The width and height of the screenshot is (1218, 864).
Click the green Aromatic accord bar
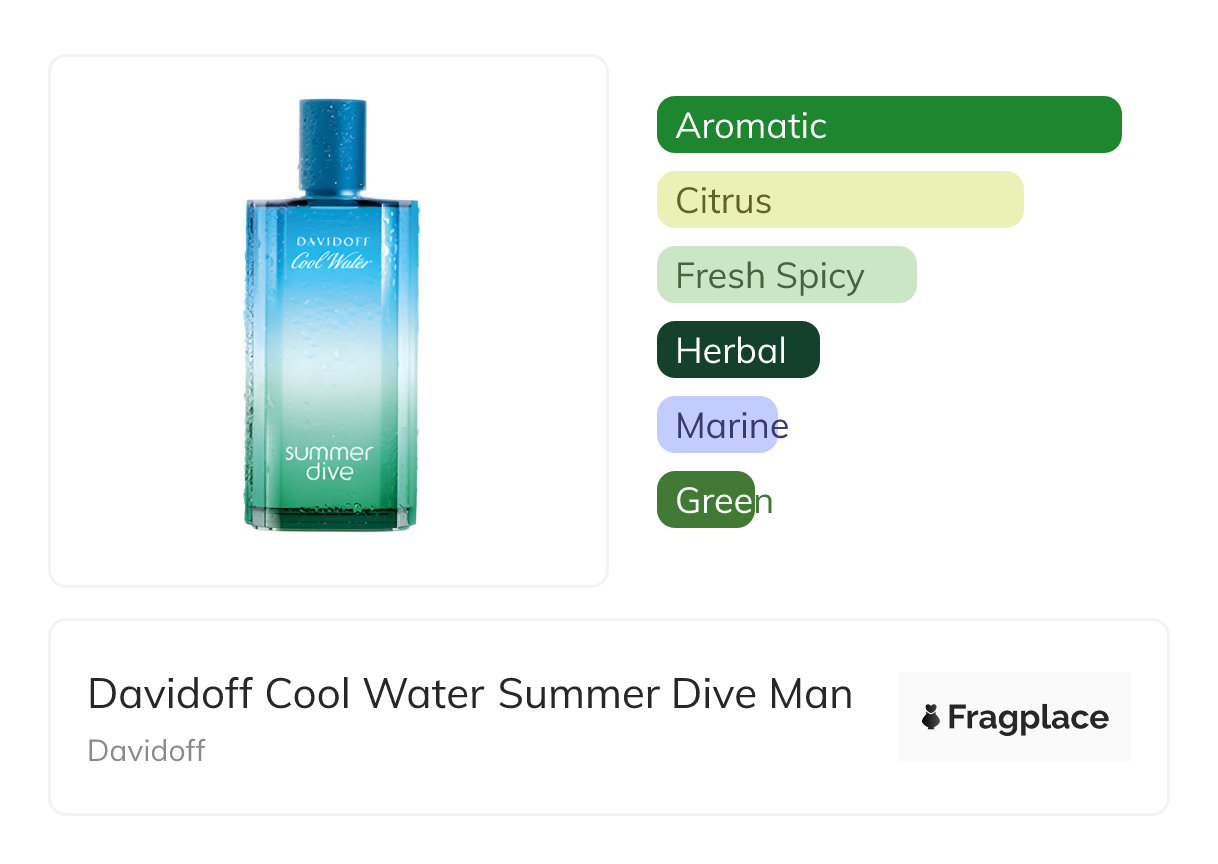[x=888, y=125]
